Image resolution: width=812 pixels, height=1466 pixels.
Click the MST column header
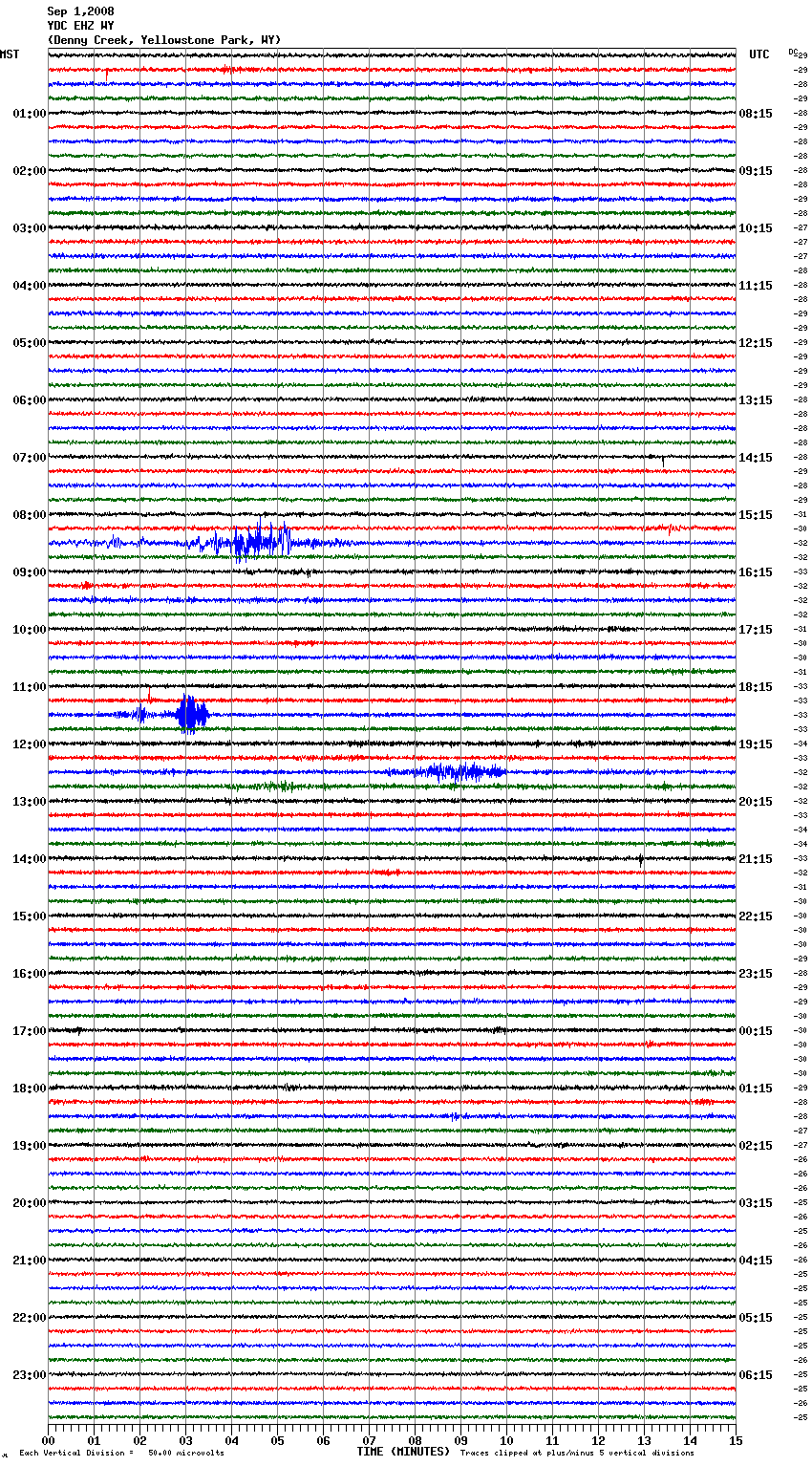(10, 54)
